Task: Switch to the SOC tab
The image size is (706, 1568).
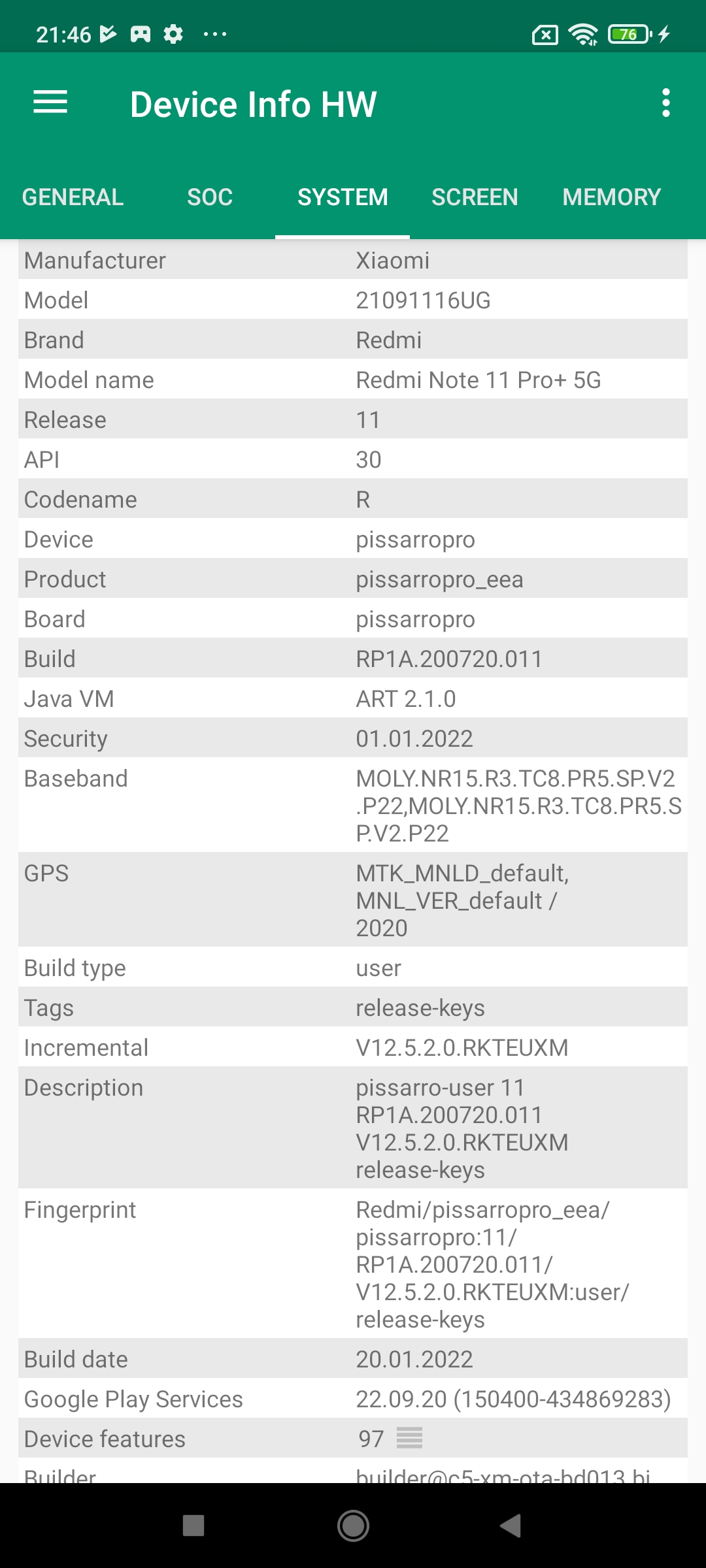Action: [210, 197]
